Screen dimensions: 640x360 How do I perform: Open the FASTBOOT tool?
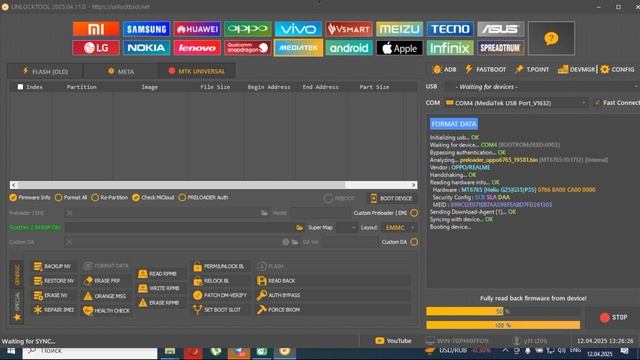[x=486, y=69]
